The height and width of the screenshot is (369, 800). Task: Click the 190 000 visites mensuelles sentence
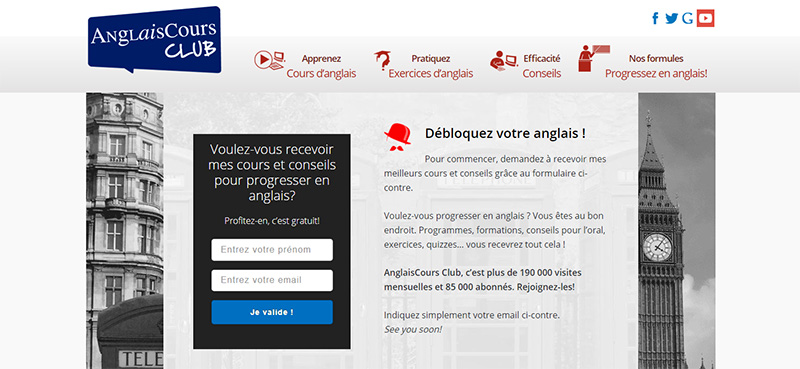pos(482,280)
